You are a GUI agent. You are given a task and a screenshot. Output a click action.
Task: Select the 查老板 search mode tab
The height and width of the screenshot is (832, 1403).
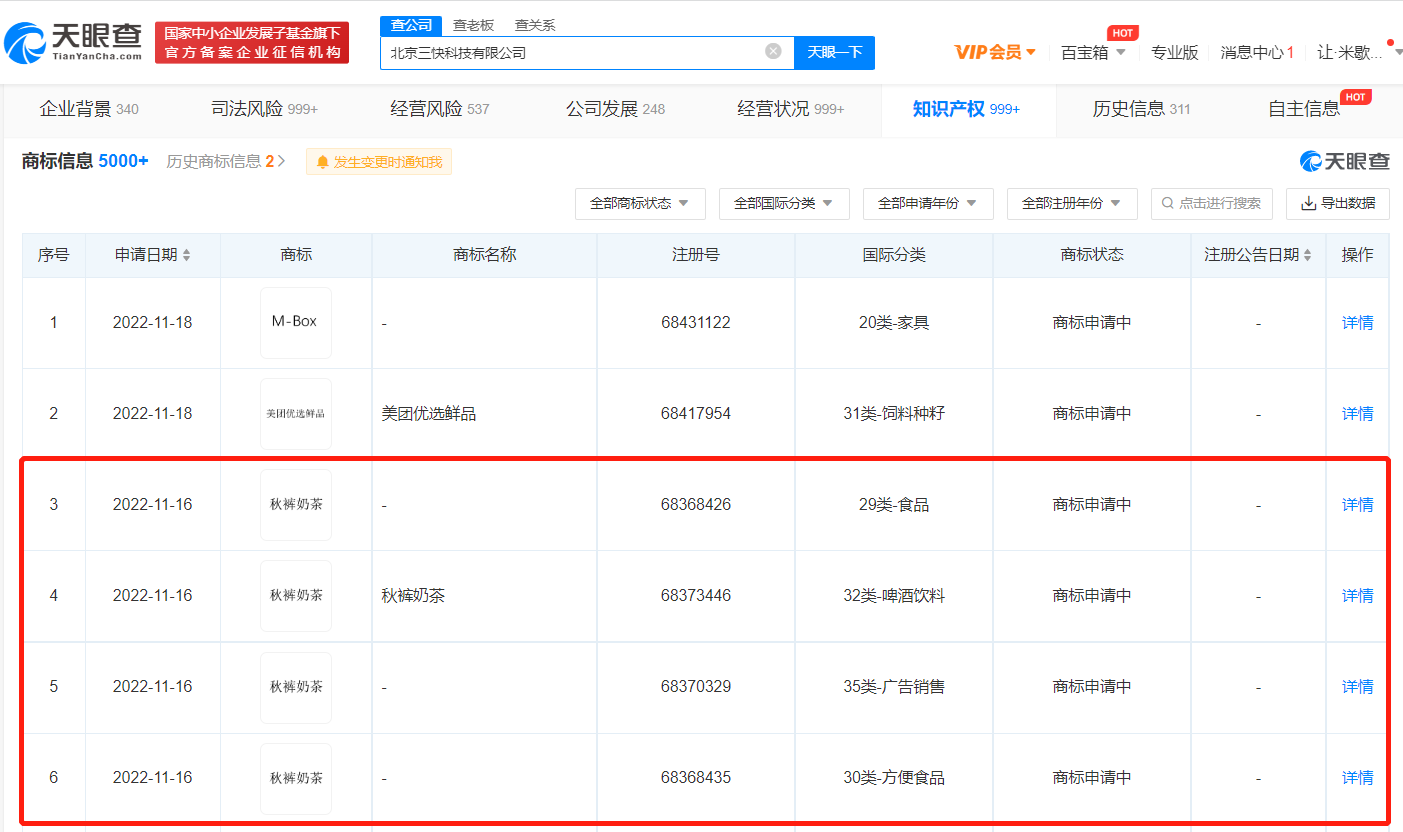473,25
